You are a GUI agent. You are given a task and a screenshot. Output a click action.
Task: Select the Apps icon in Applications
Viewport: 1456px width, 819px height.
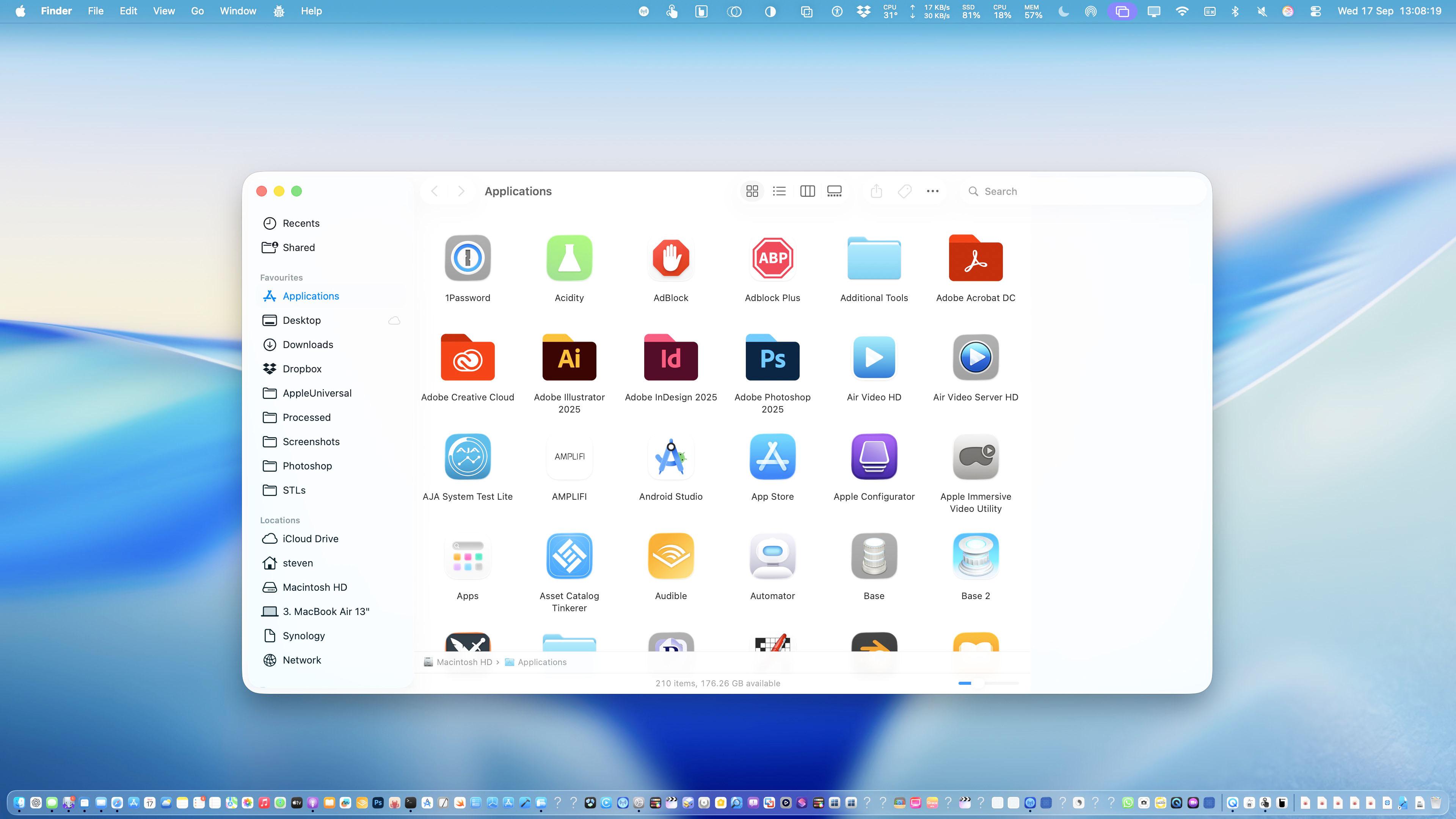(x=468, y=556)
